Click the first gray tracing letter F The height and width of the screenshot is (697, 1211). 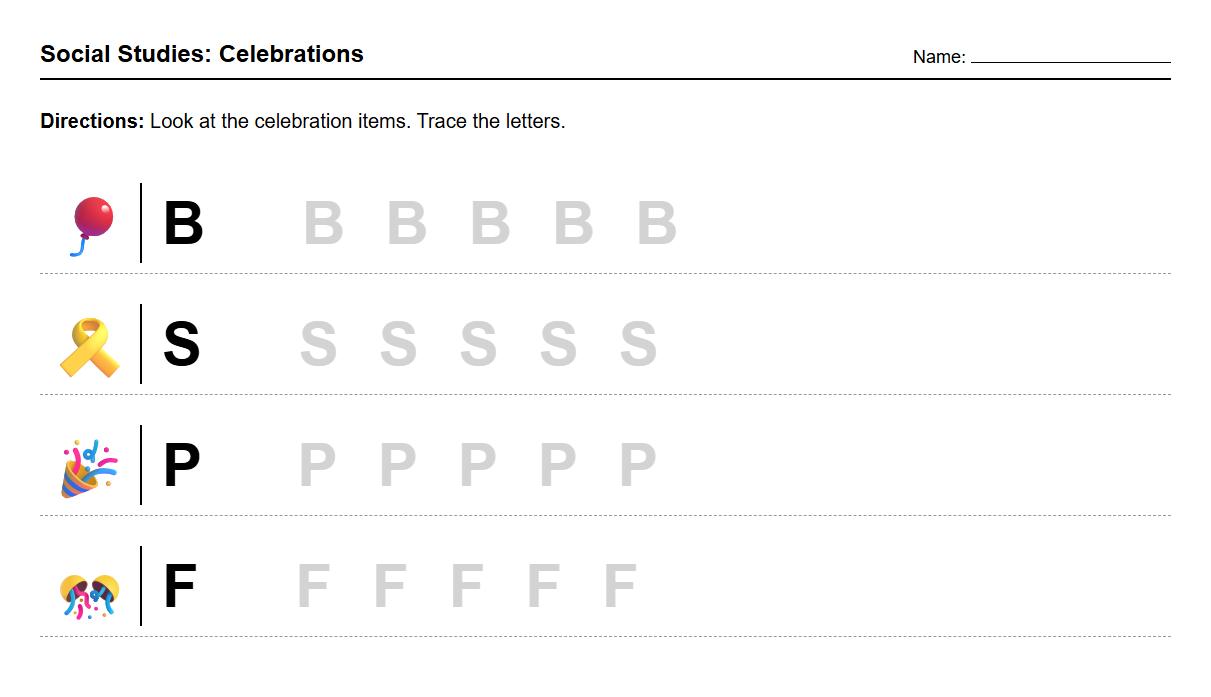coord(313,587)
